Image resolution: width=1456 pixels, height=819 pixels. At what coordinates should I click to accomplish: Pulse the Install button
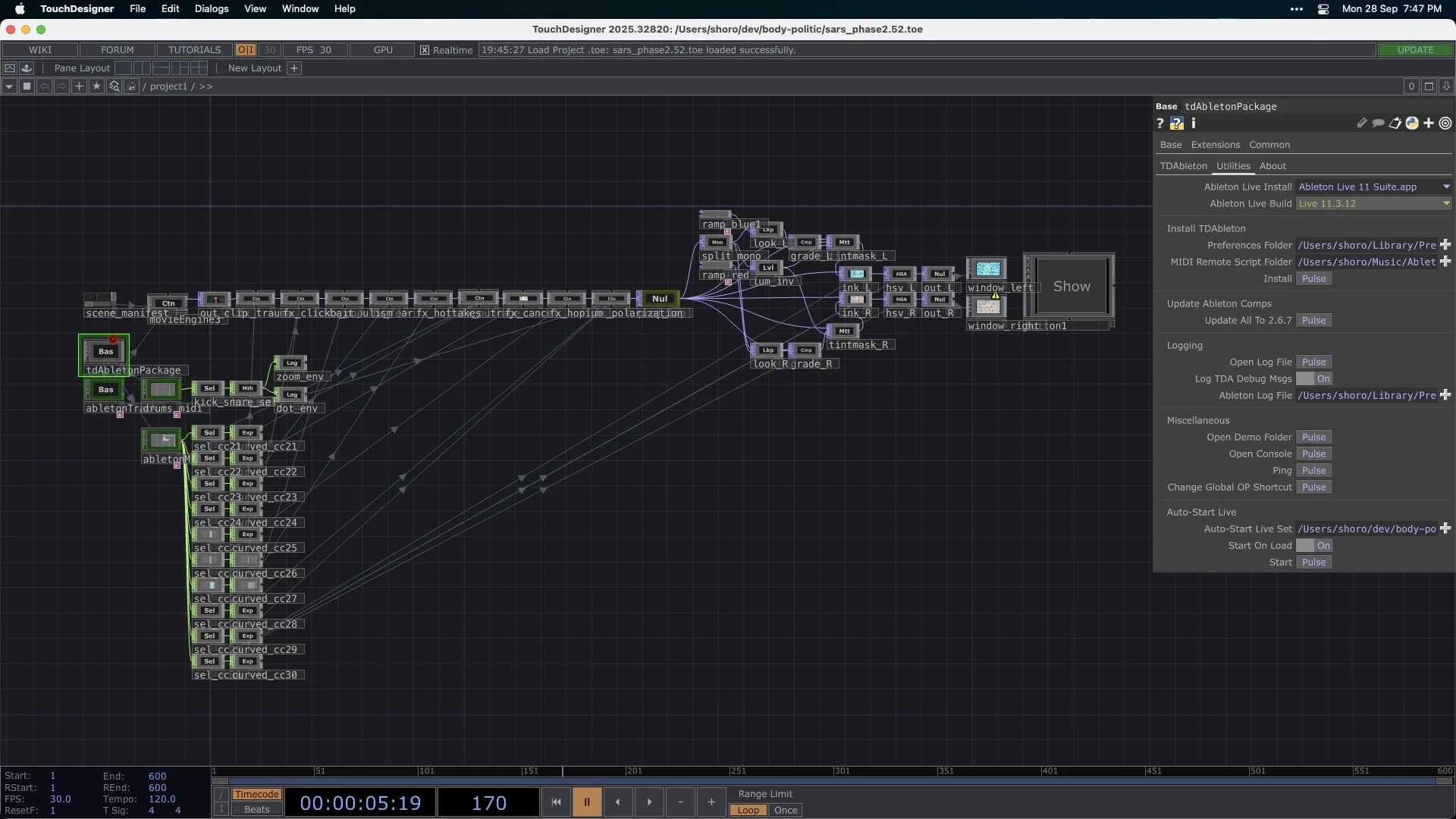tap(1314, 278)
